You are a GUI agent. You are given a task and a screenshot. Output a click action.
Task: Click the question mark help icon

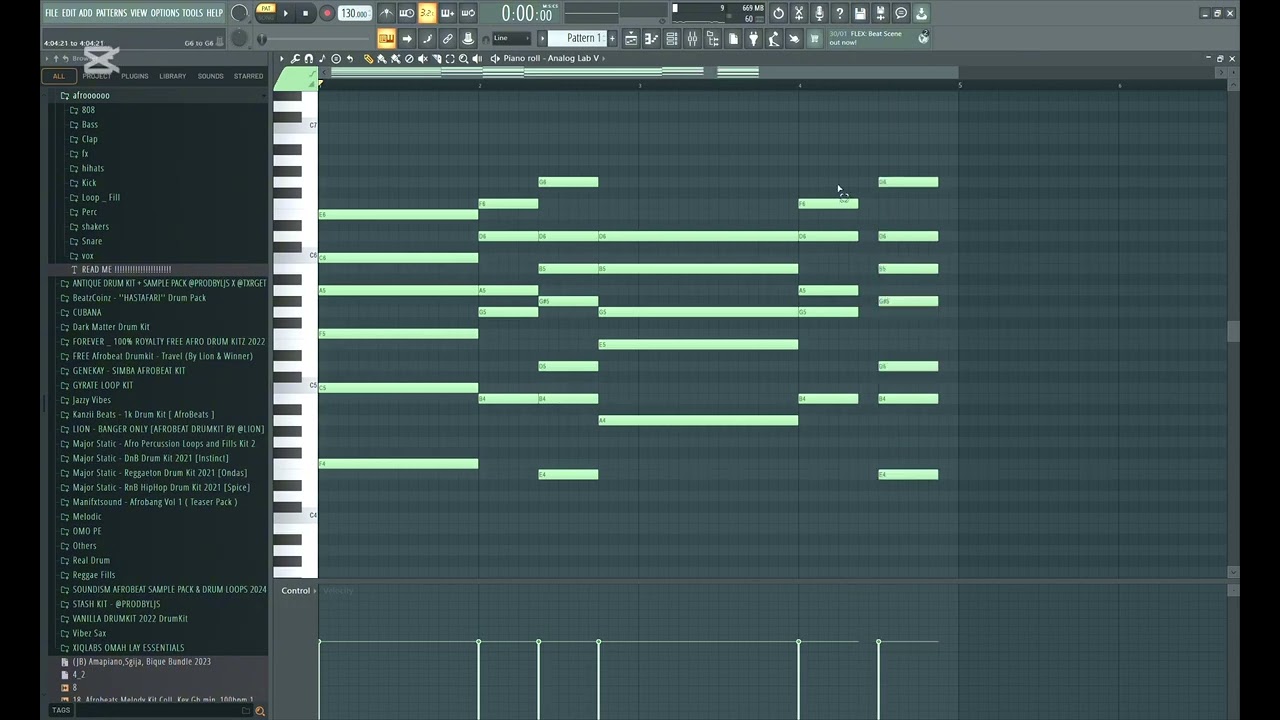pos(839,13)
